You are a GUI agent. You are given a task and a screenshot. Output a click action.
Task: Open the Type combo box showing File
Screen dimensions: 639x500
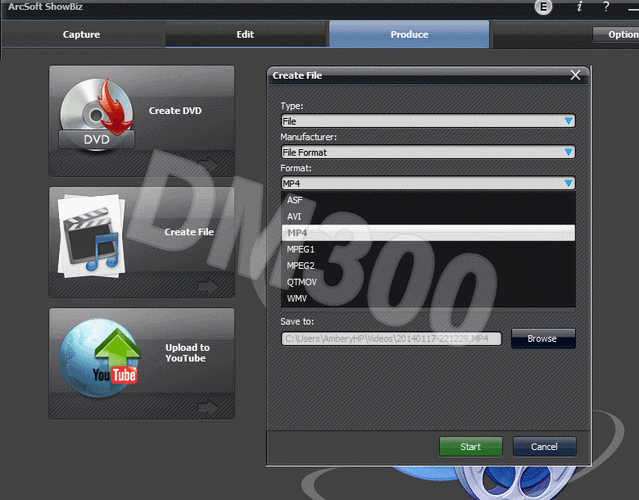click(x=428, y=121)
